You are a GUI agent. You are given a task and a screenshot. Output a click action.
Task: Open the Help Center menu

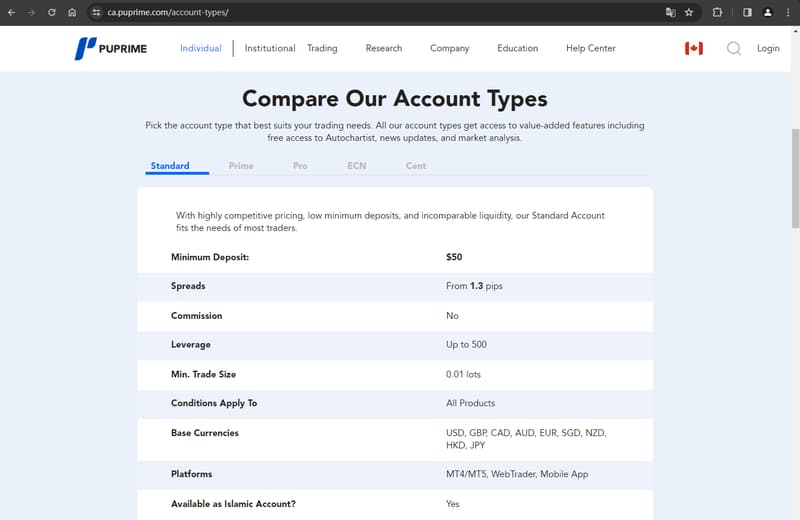tap(590, 48)
